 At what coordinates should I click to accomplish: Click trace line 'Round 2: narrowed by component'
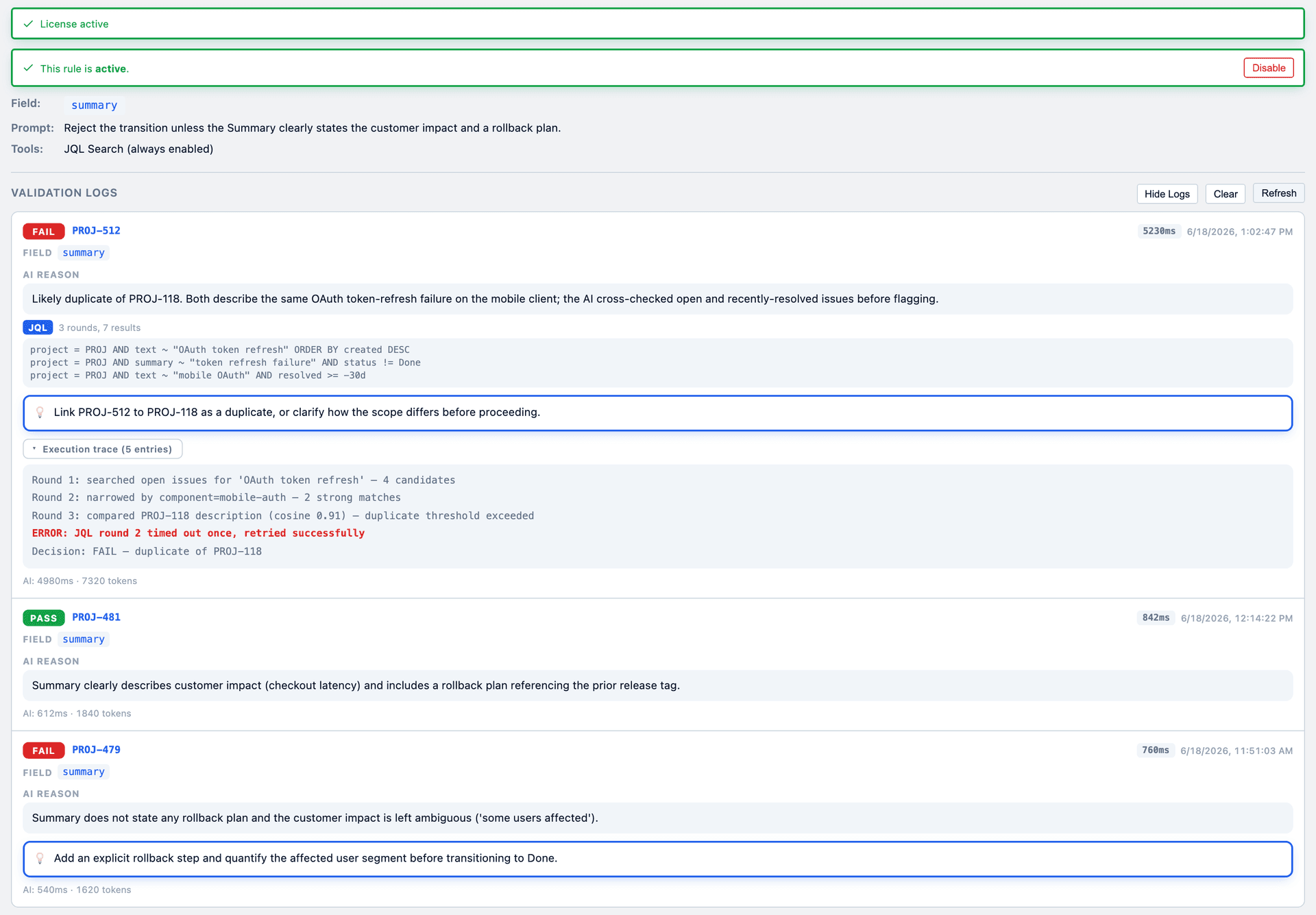click(x=216, y=498)
